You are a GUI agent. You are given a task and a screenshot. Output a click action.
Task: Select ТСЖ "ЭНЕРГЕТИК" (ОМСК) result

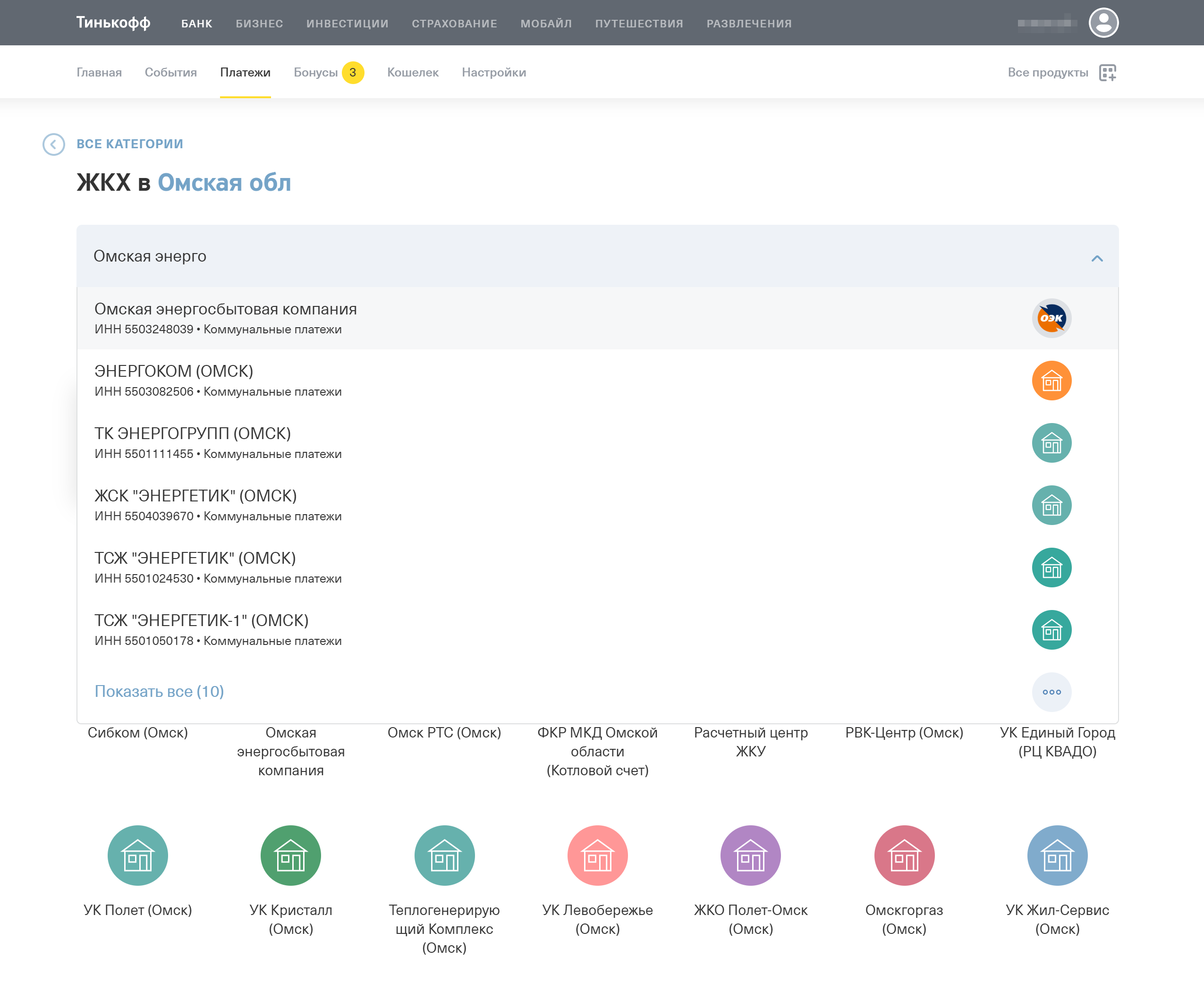[x=597, y=568]
